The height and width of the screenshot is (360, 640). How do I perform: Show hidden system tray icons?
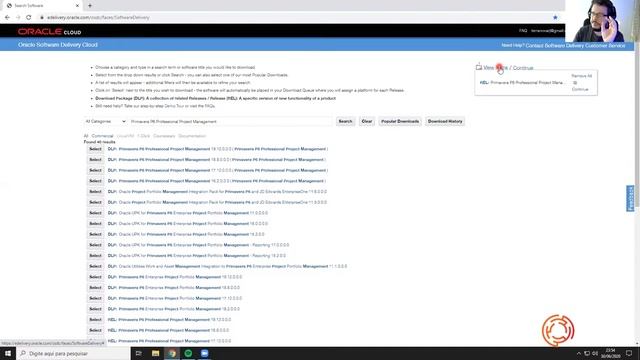(x=578, y=353)
